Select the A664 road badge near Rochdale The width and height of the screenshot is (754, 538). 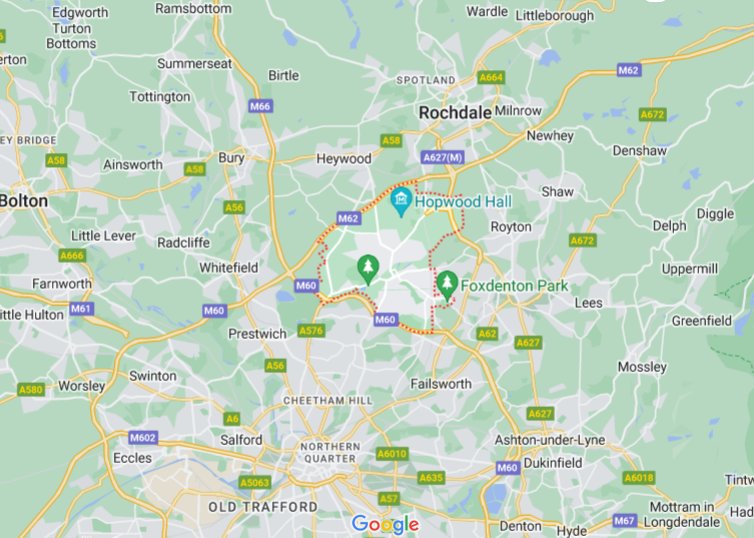(491, 77)
